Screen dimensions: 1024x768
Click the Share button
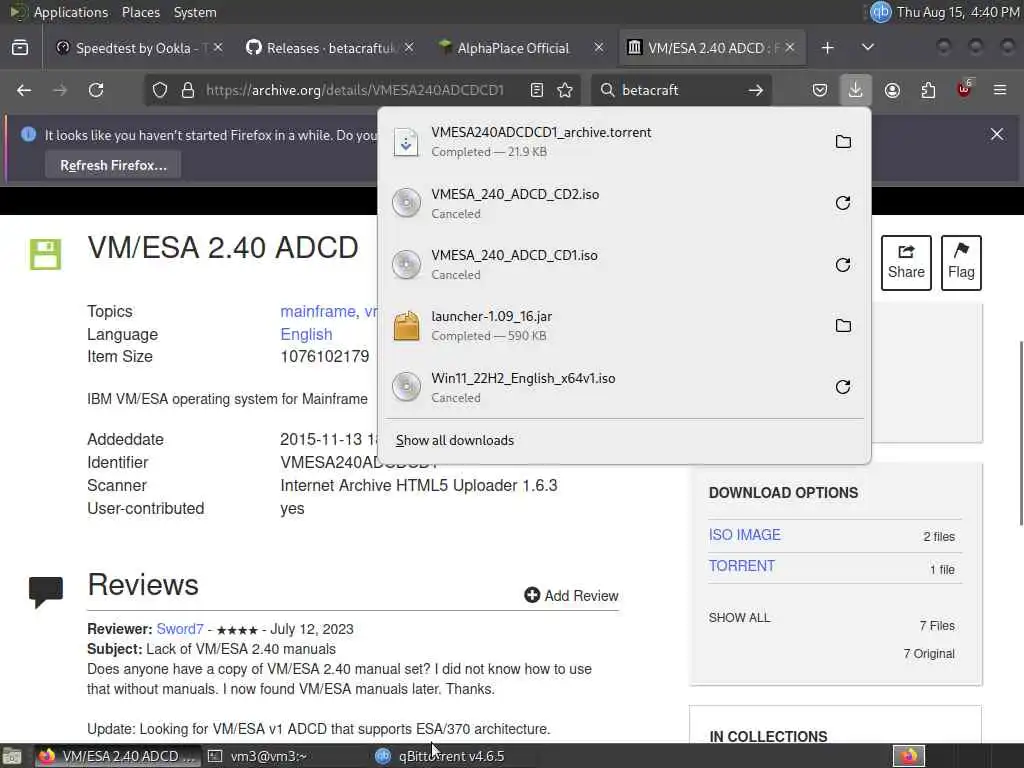(906, 263)
